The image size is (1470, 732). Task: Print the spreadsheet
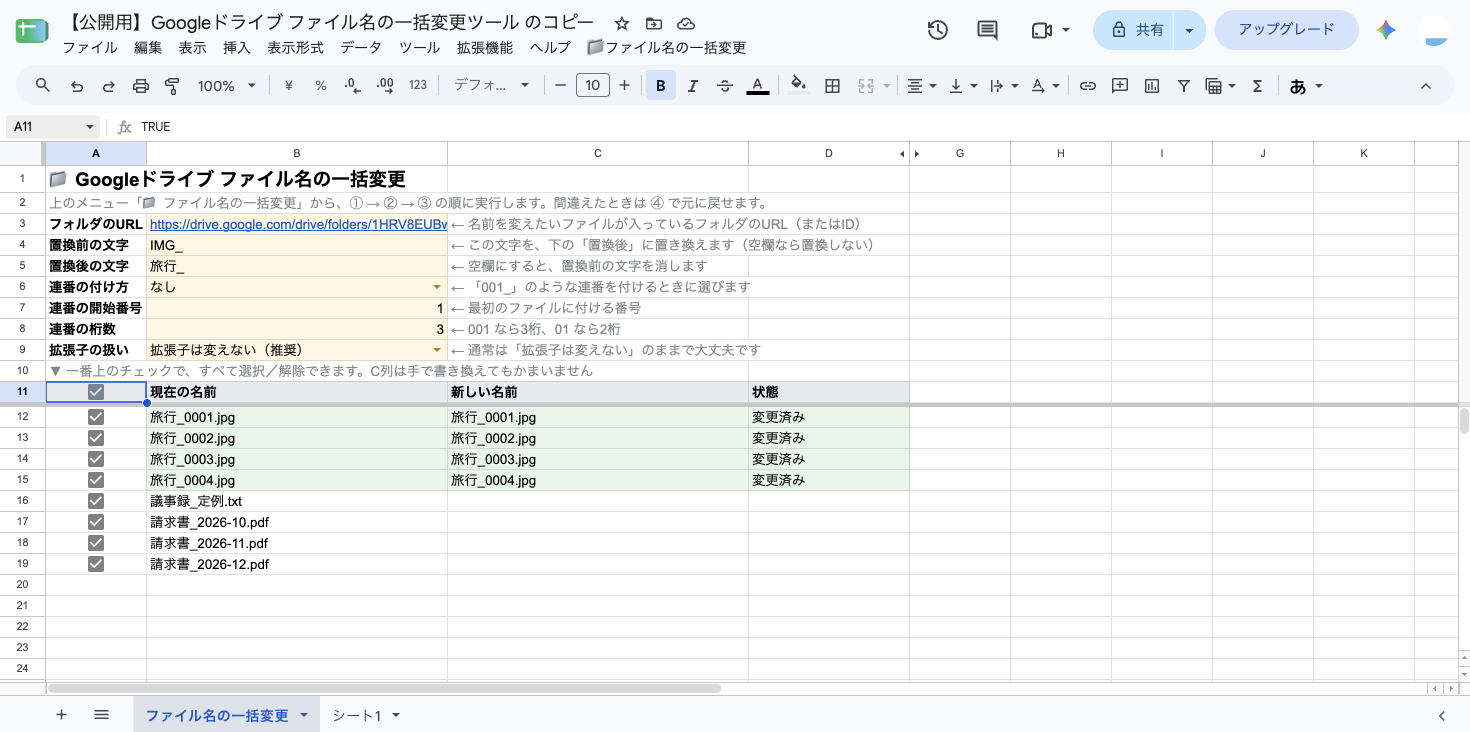pyautogui.click(x=141, y=86)
